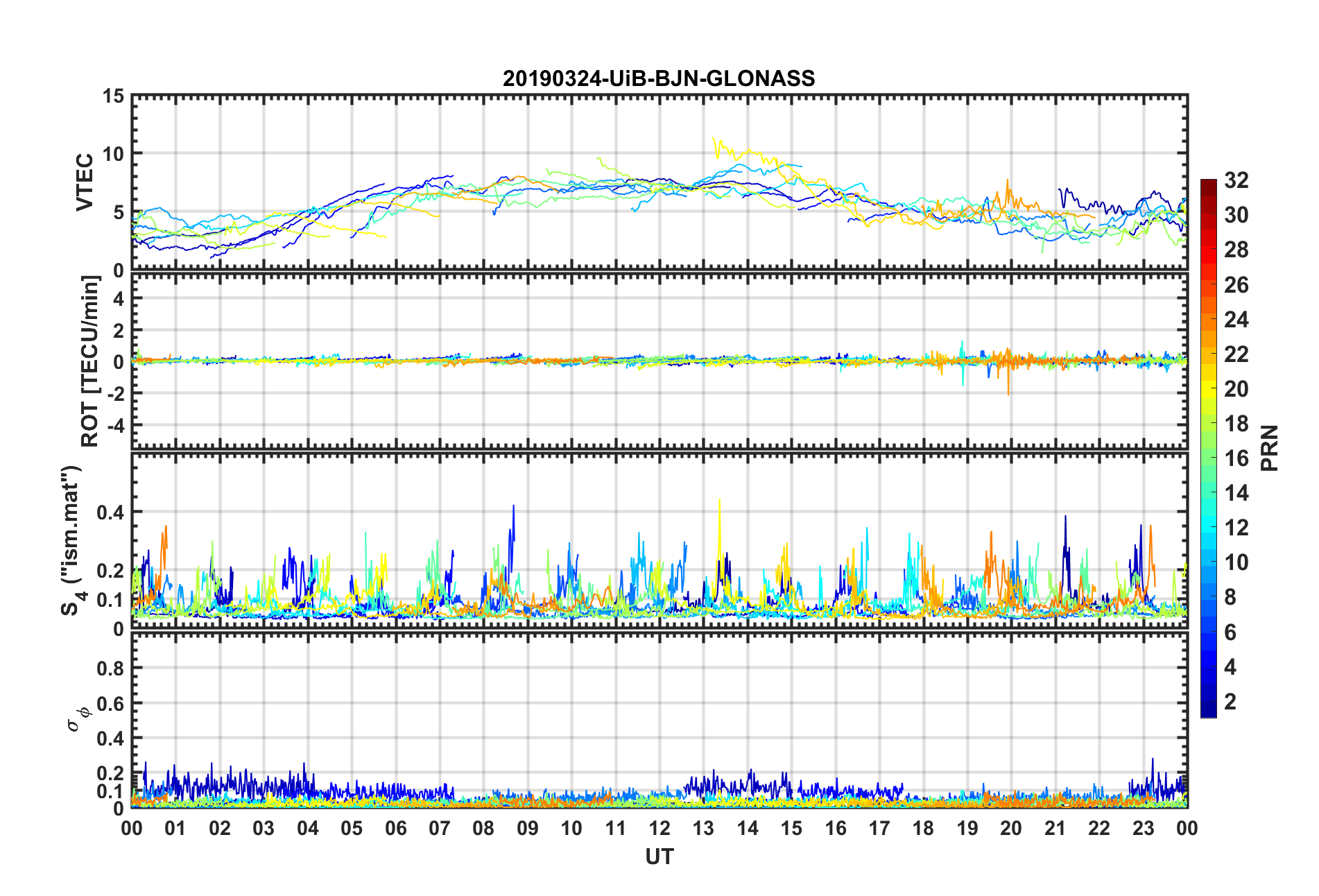This screenshot has height=896, width=1319.
Task: Select colorbar tick label 20
Action: [x=1236, y=388]
